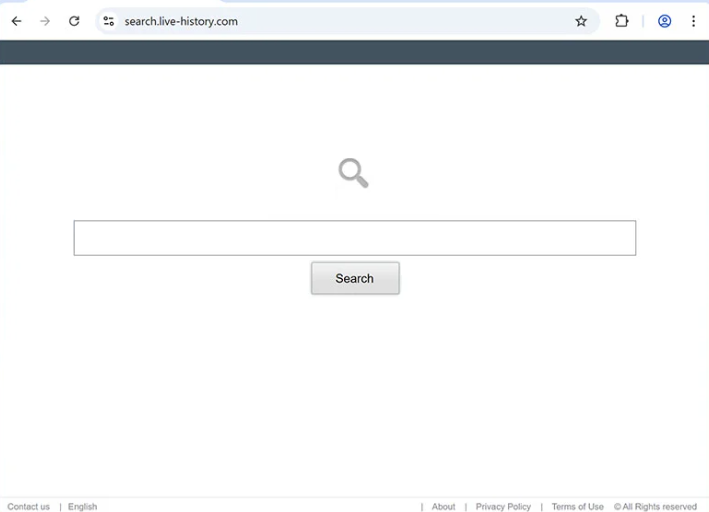
Task: Open the Chrome three-dot menu
Action: click(x=693, y=21)
